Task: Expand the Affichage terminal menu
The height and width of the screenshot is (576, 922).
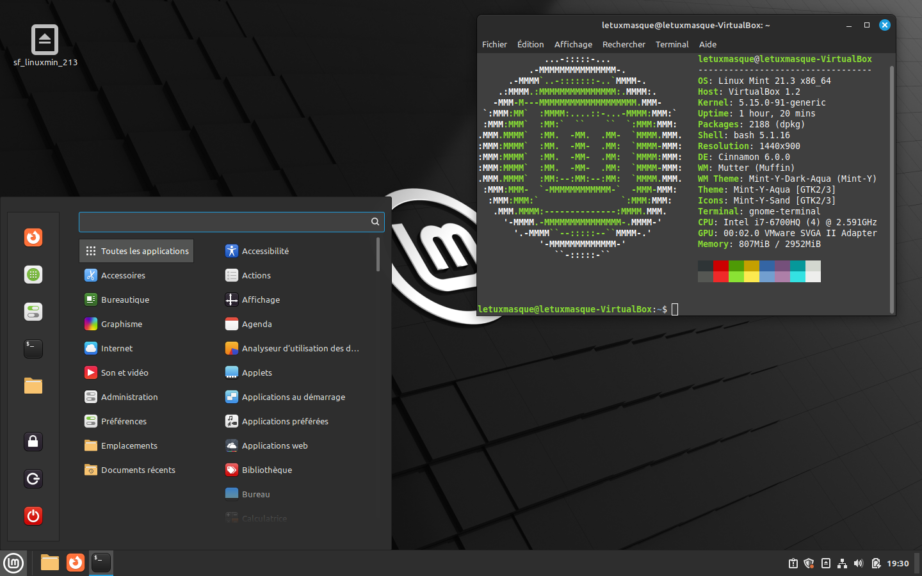Action: (573, 45)
